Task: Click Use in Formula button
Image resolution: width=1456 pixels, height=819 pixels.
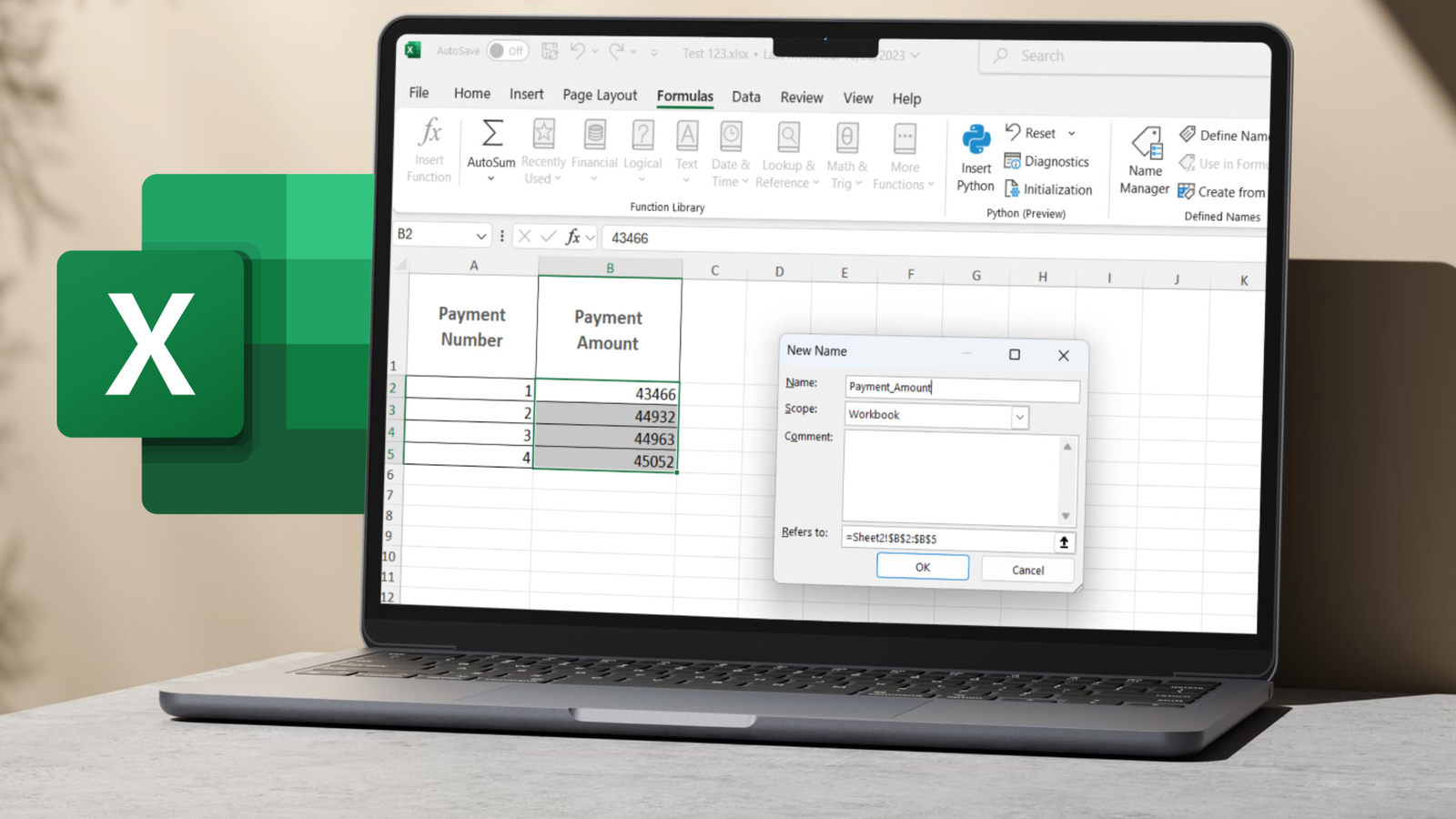Action: point(1223,164)
